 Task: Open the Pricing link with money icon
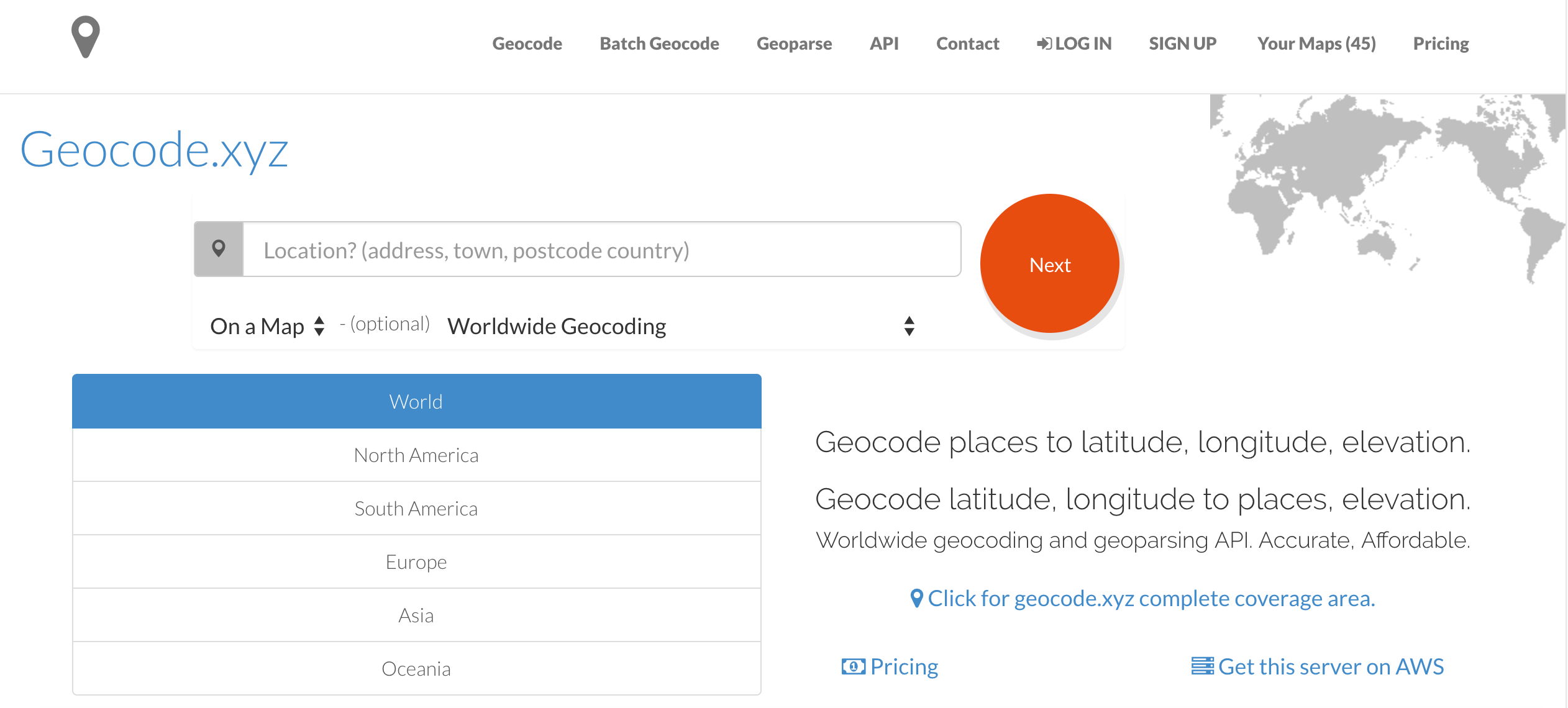[x=890, y=666]
